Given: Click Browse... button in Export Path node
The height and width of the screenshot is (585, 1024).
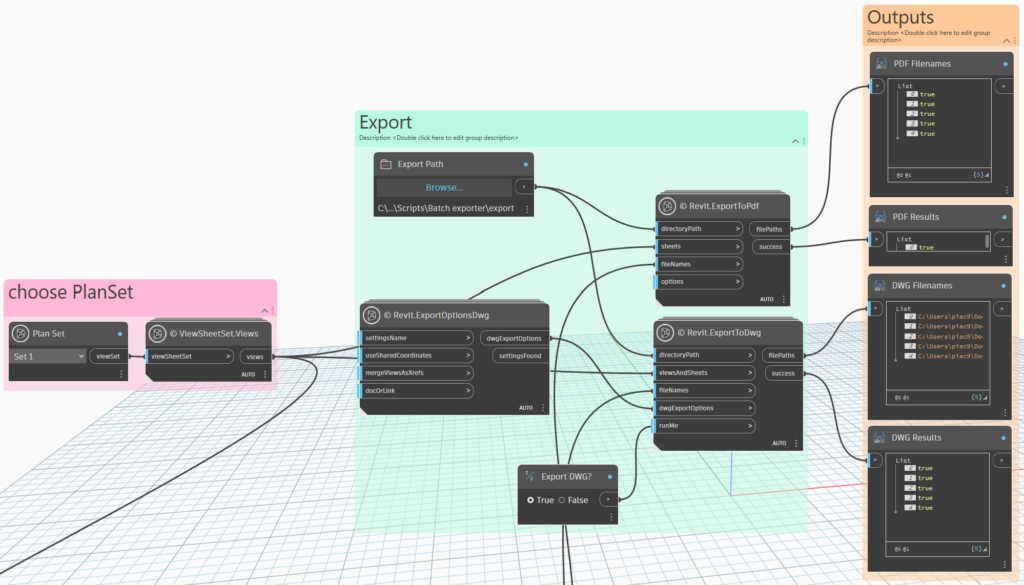Looking at the screenshot, I should [444, 187].
